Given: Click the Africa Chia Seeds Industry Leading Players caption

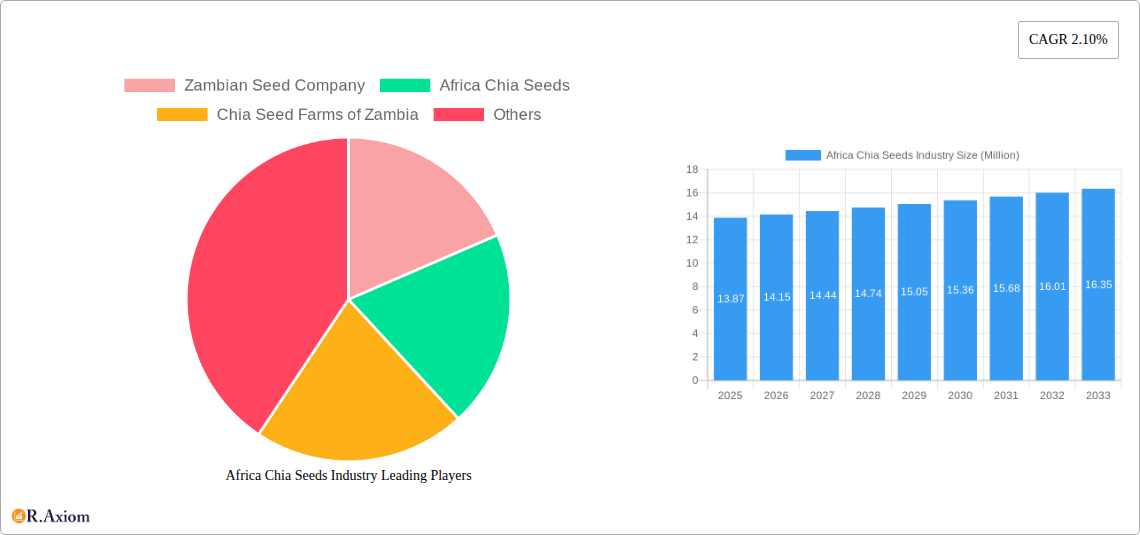Looking at the screenshot, I should tap(349, 475).
